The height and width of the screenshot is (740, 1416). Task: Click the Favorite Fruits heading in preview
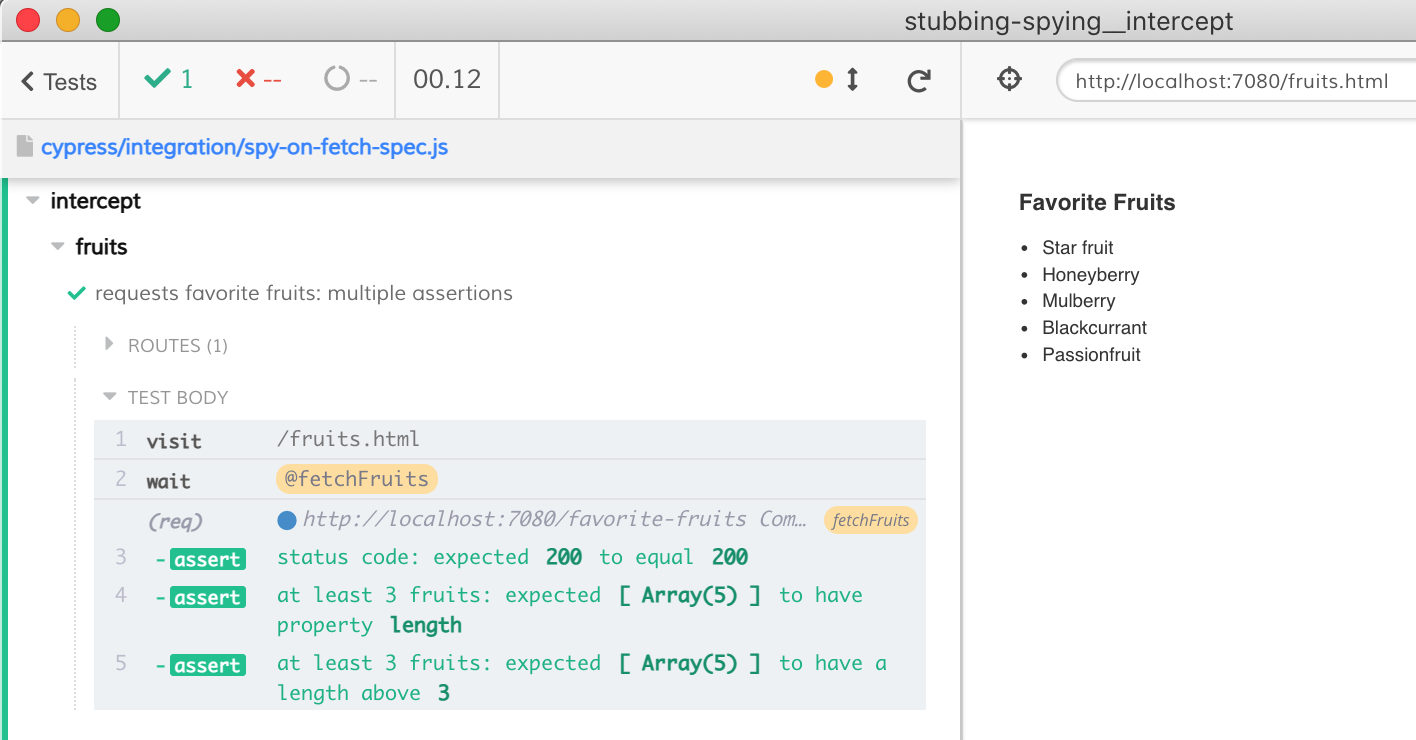coord(1097,203)
